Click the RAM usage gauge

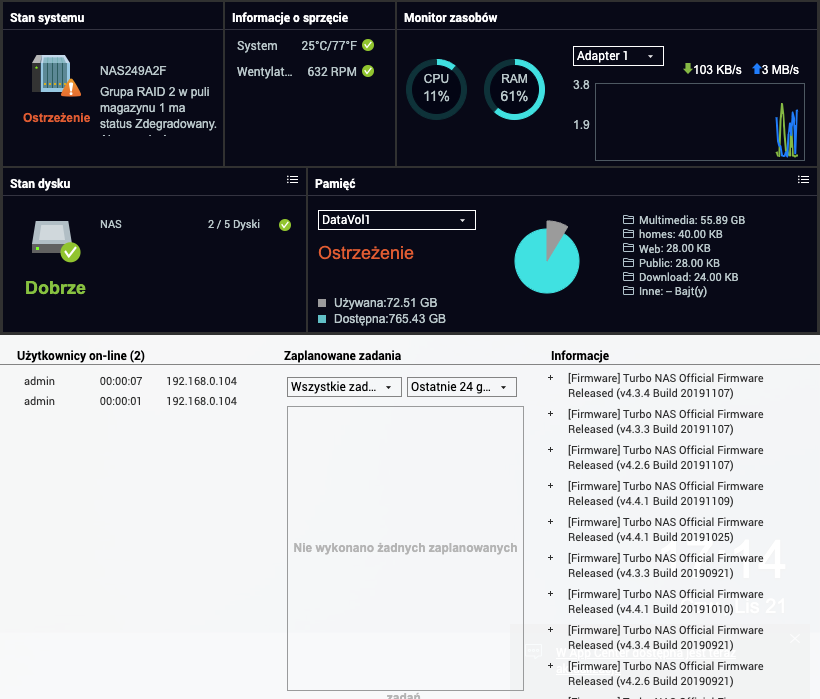tap(514, 89)
